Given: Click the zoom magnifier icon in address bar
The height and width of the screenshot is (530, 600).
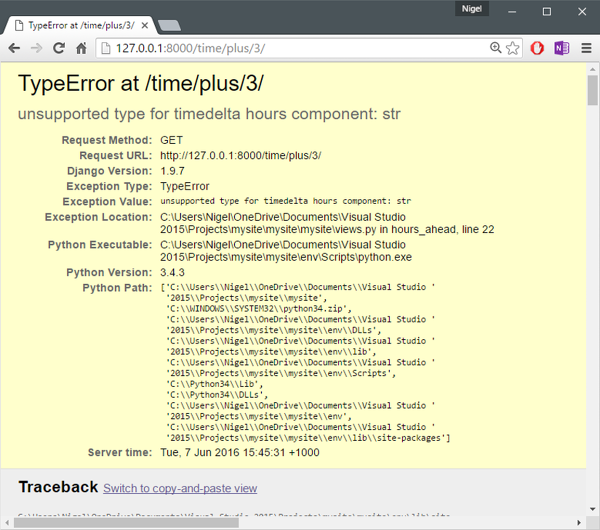Looking at the screenshot, I should coord(496,48).
